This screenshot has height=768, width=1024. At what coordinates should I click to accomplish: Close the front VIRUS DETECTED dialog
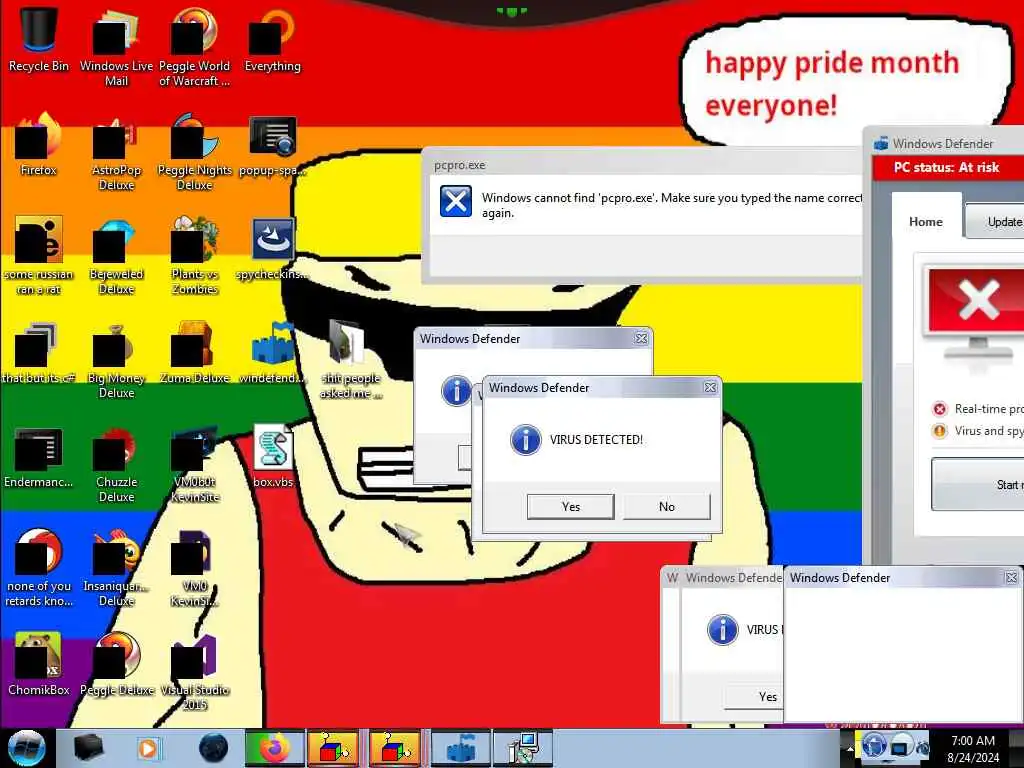point(710,387)
